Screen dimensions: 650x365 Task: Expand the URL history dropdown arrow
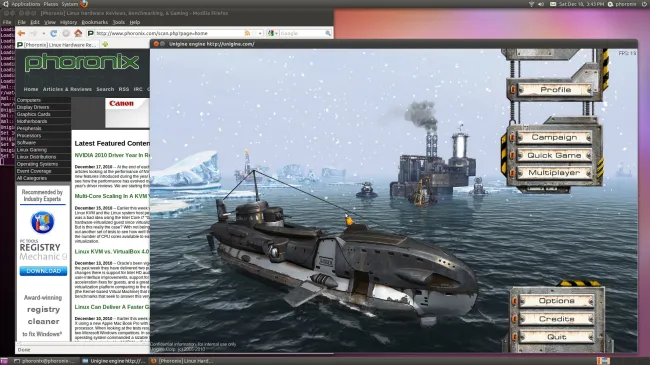tap(260, 33)
